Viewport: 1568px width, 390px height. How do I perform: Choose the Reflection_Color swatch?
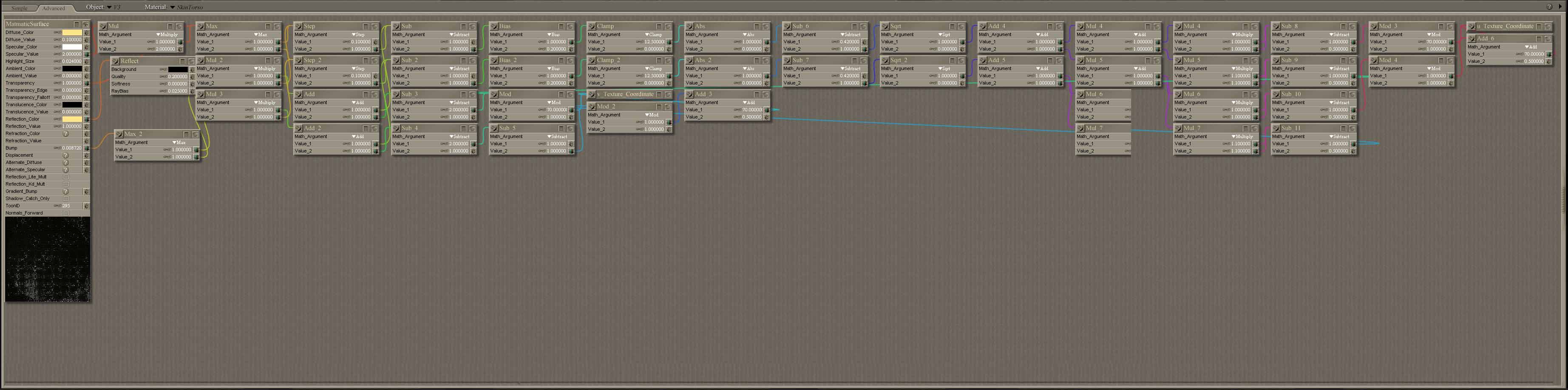(72, 119)
